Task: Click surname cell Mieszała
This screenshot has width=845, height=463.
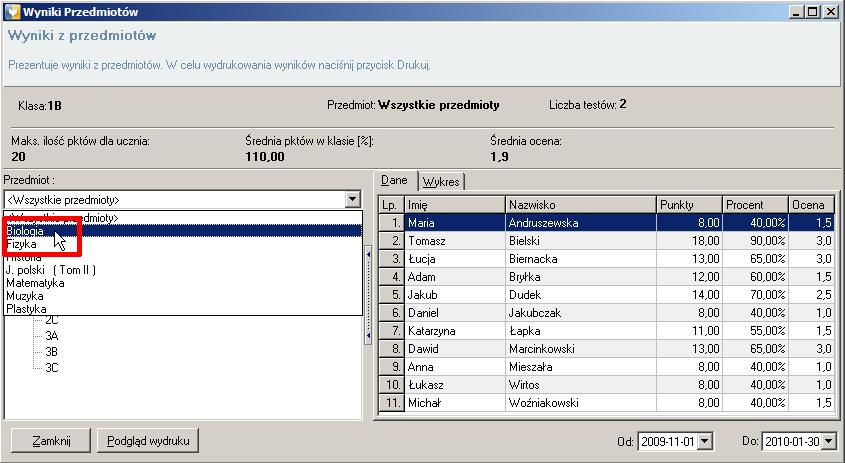Action: point(581,367)
